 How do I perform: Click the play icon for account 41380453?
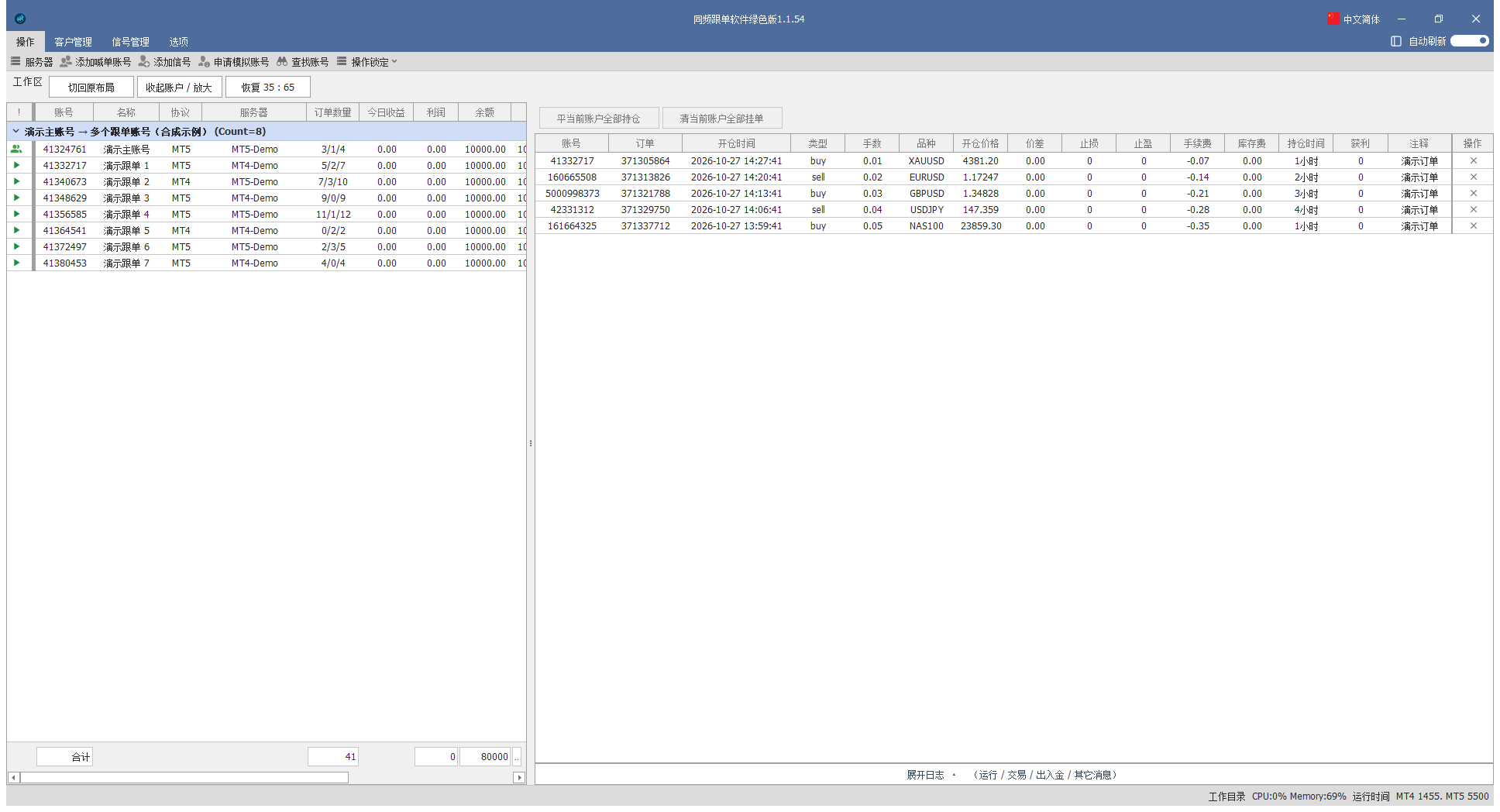16,263
